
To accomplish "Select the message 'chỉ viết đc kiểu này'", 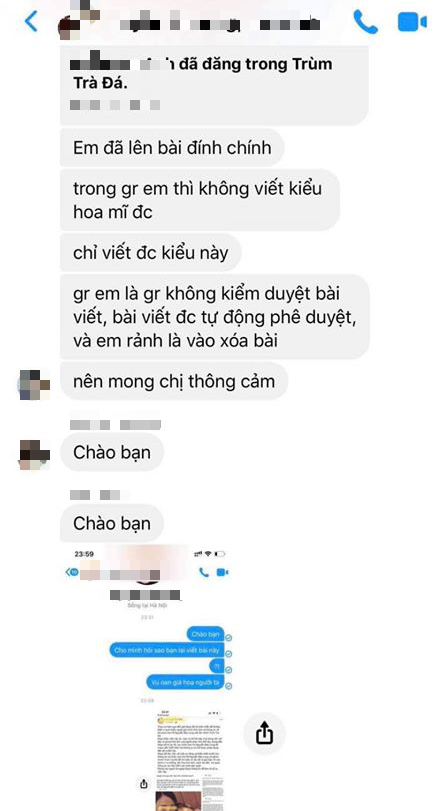I will tap(150, 253).
